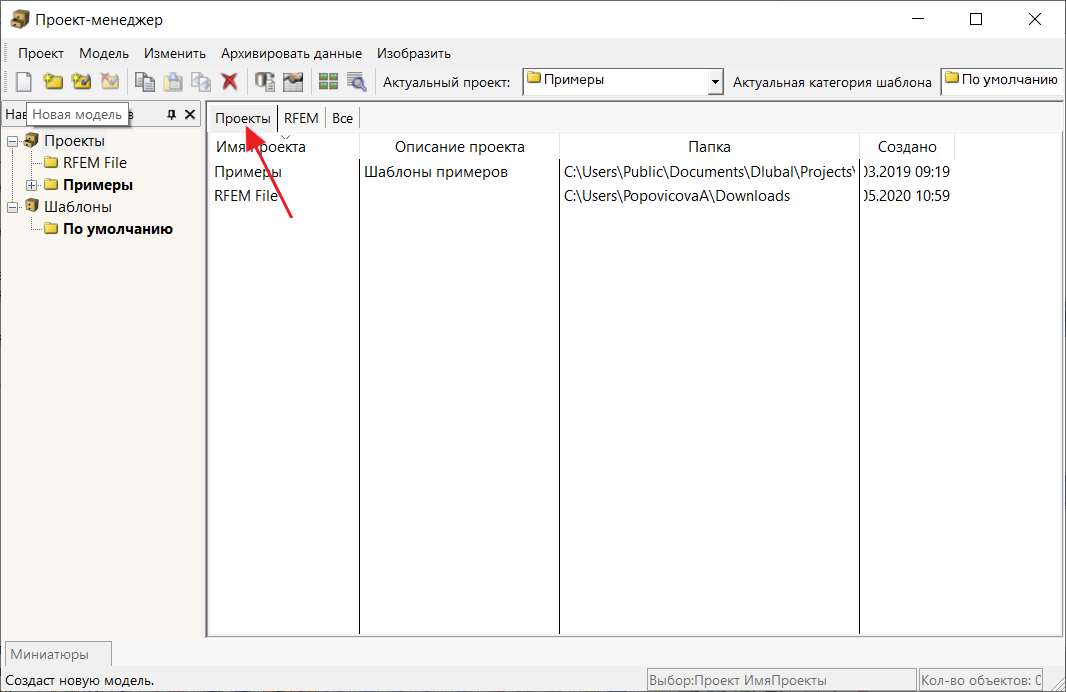Open the Изменить menu
This screenshot has height=692, width=1066.
point(175,53)
